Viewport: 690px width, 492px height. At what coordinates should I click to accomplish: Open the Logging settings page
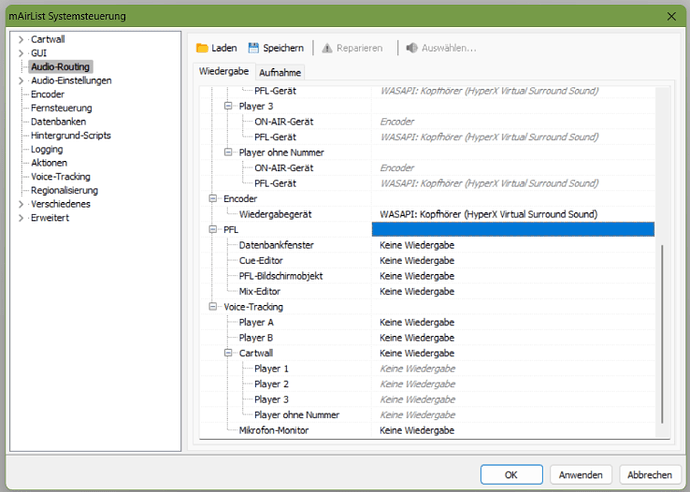(47, 149)
